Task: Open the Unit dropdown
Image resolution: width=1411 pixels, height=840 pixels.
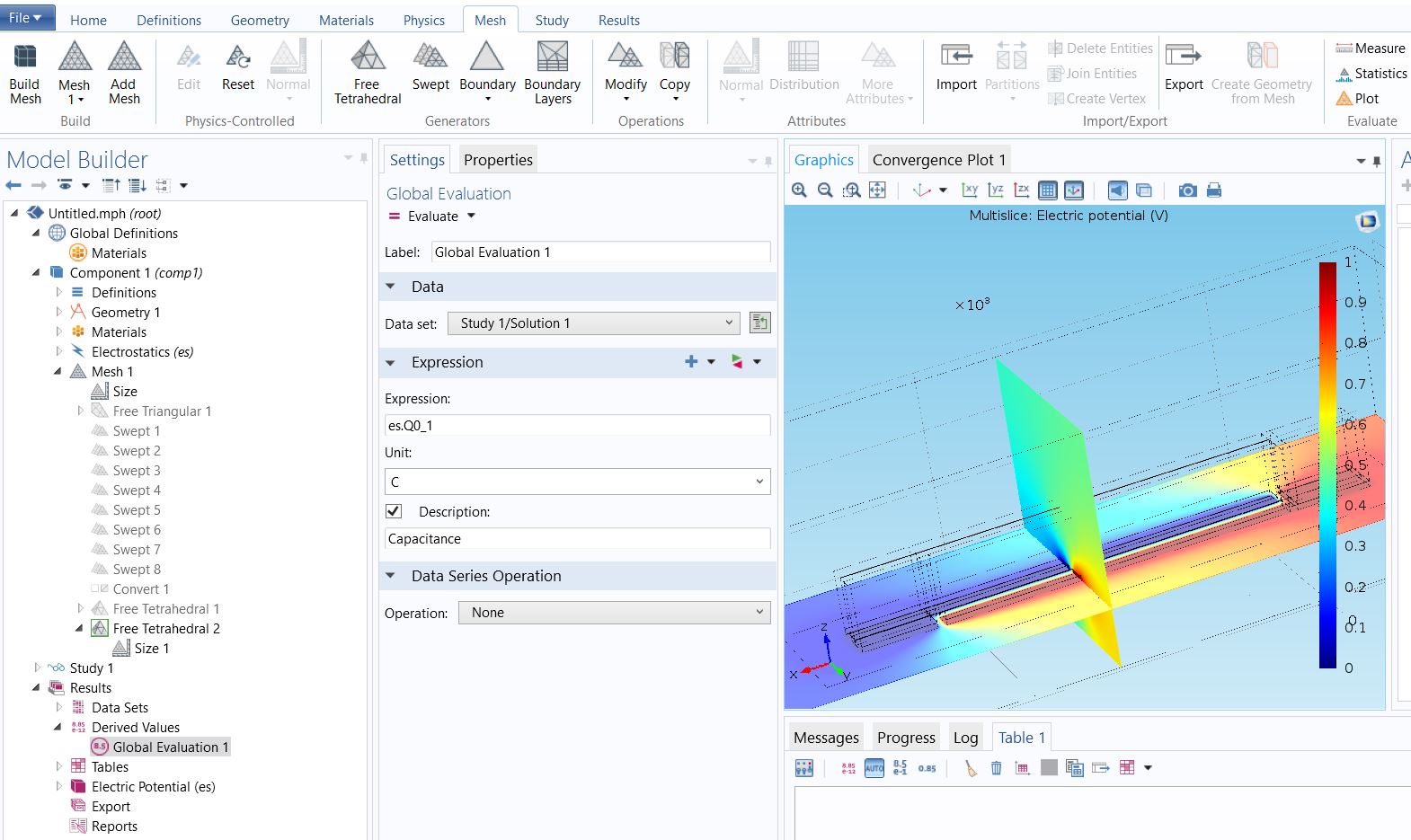Action: [x=577, y=482]
